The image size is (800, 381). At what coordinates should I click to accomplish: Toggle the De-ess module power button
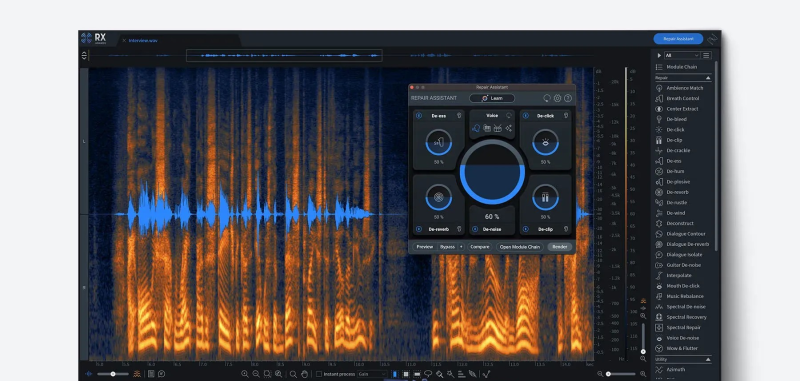(x=419, y=116)
